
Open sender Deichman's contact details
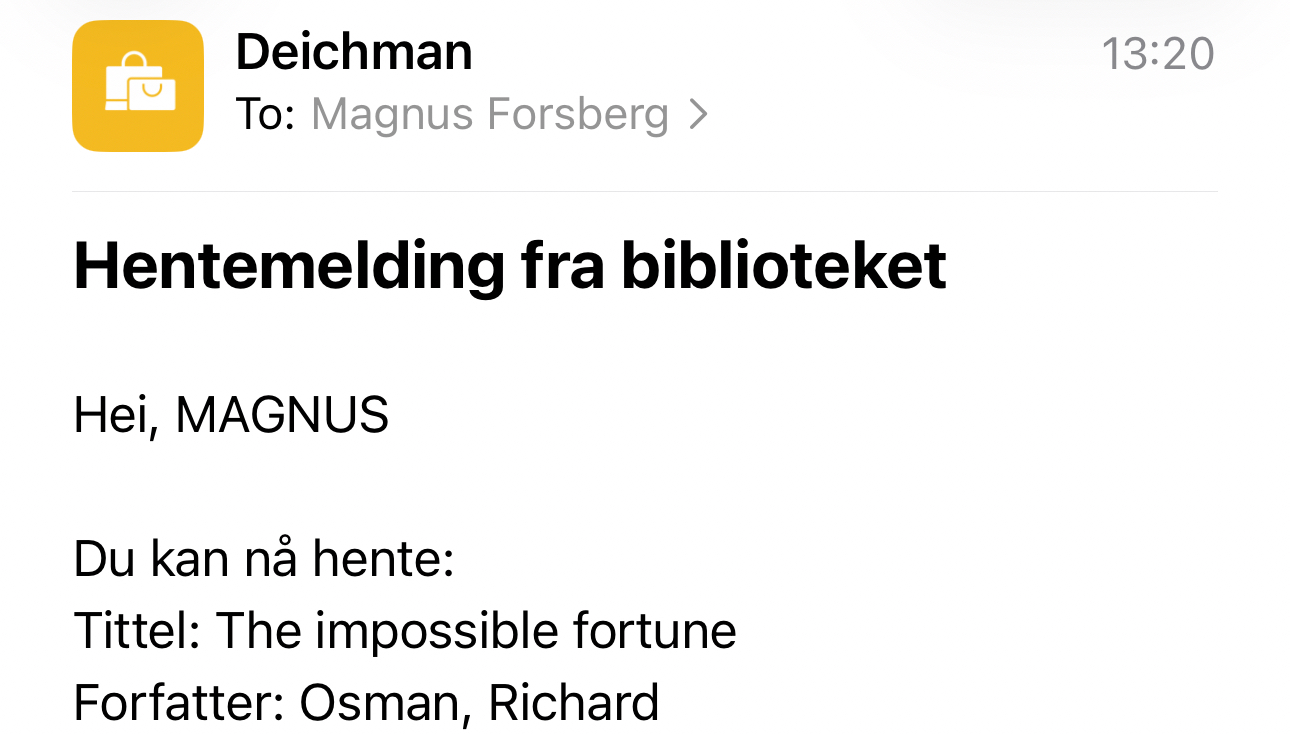click(354, 52)
